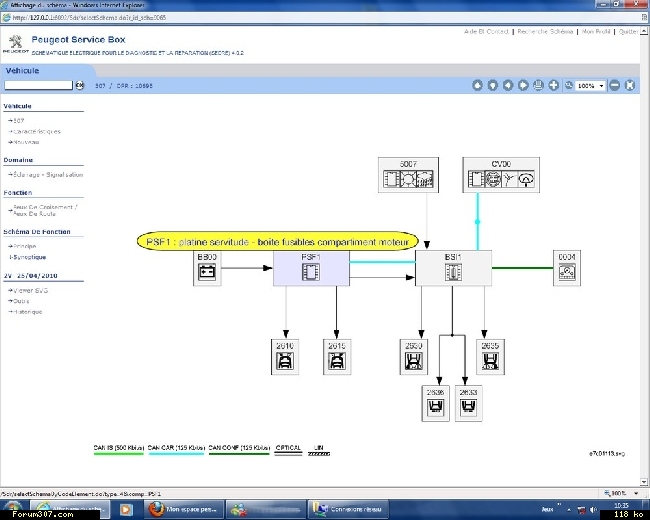The image size is (650, 520).
Task: Click the PSF1 yellow tooltip label
Action: (277, 242)
